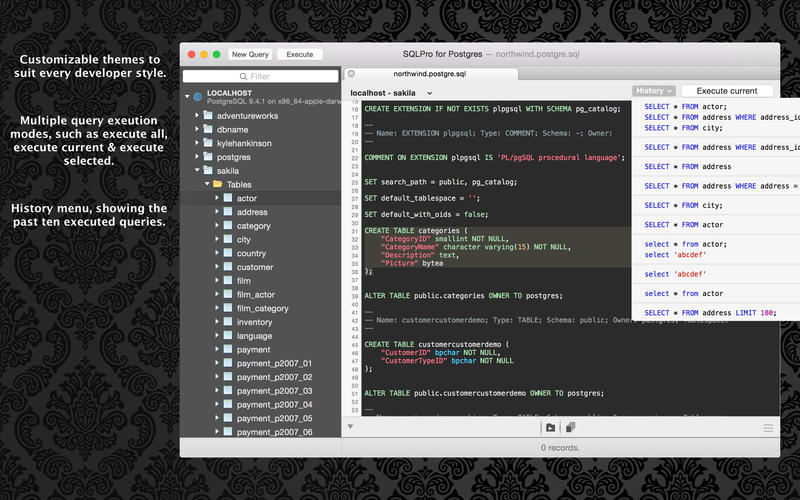Close the northwind.postgre.sql tab
This screenshot has height=500, width=800.
coord(351,74)
